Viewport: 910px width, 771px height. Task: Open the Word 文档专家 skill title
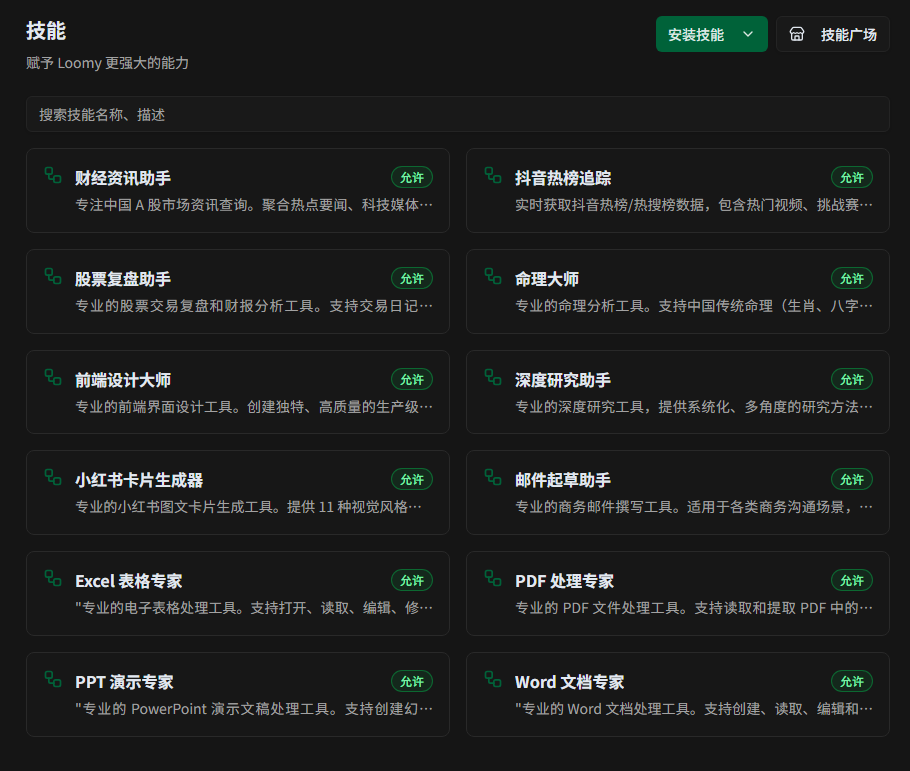tap(569, 682)
